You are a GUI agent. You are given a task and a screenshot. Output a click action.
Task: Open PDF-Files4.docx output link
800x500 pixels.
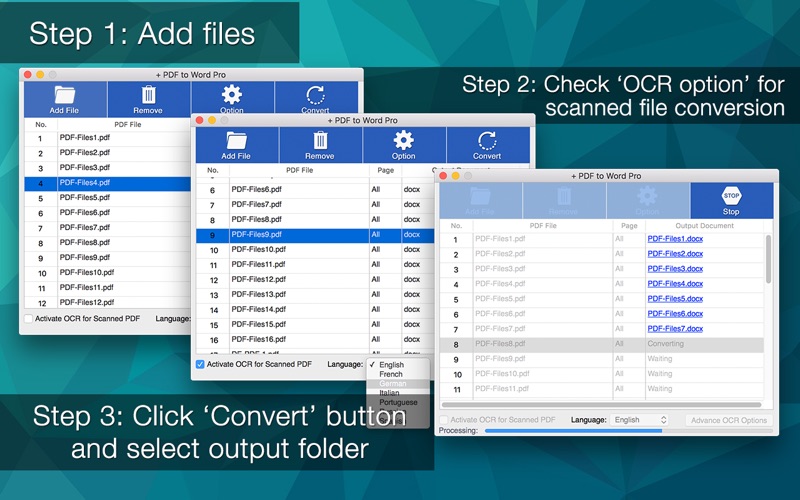tap(675, 284)
